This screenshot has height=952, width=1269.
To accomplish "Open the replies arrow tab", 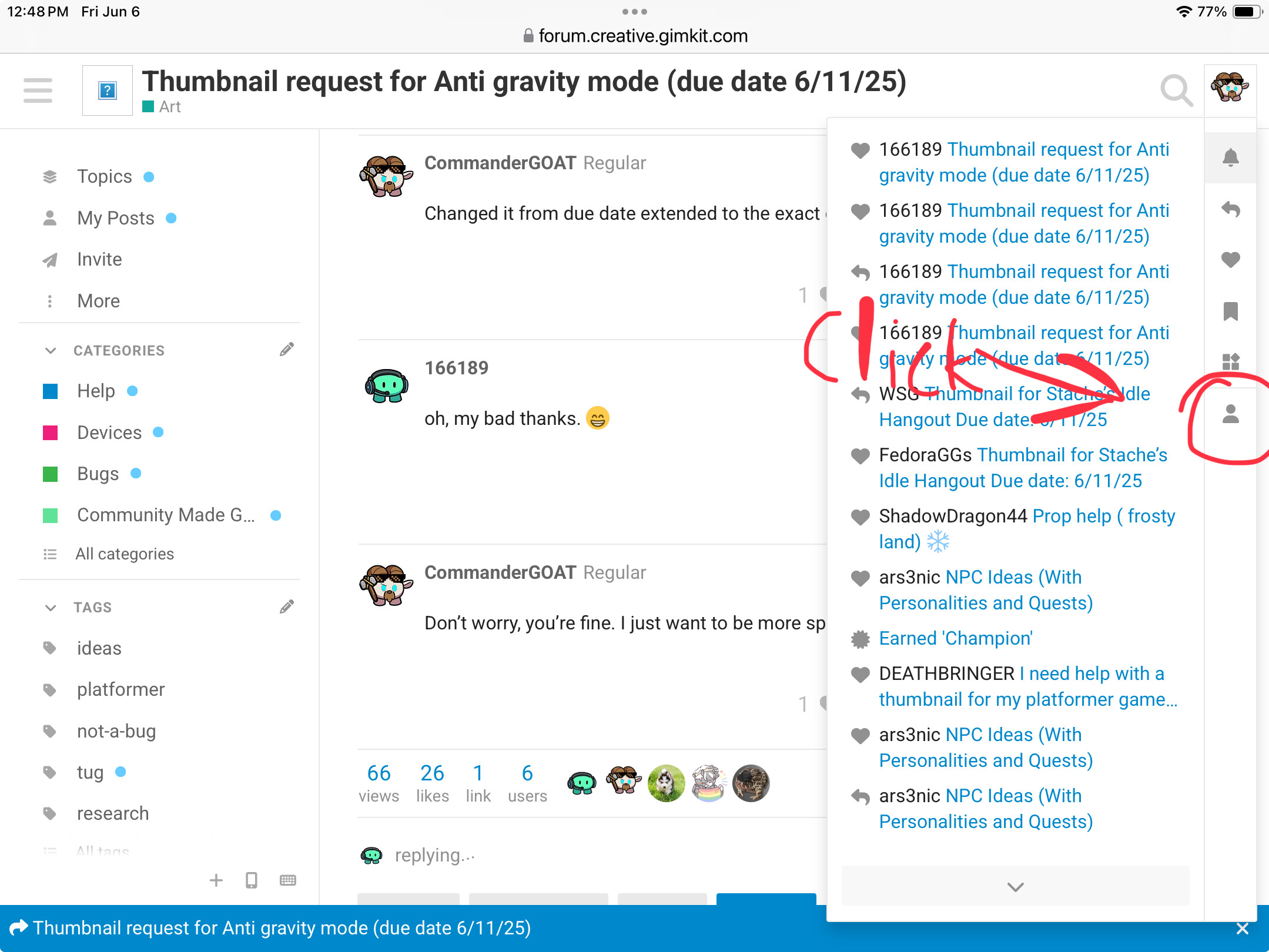I will [1230, 209].
